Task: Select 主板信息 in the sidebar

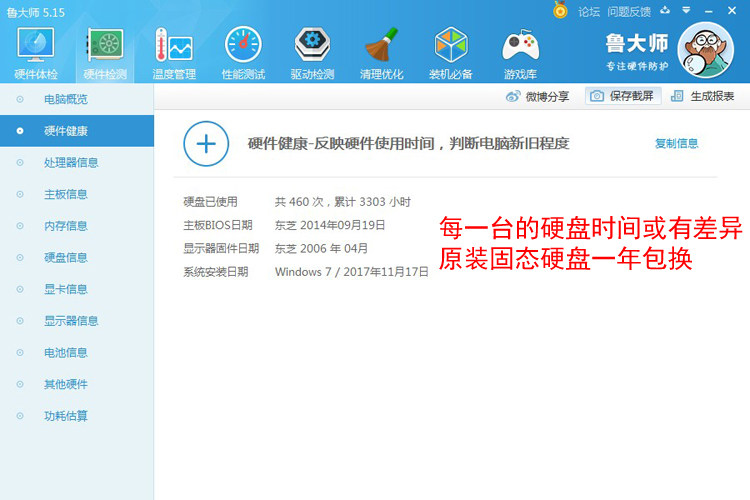Action: [77, 194]
